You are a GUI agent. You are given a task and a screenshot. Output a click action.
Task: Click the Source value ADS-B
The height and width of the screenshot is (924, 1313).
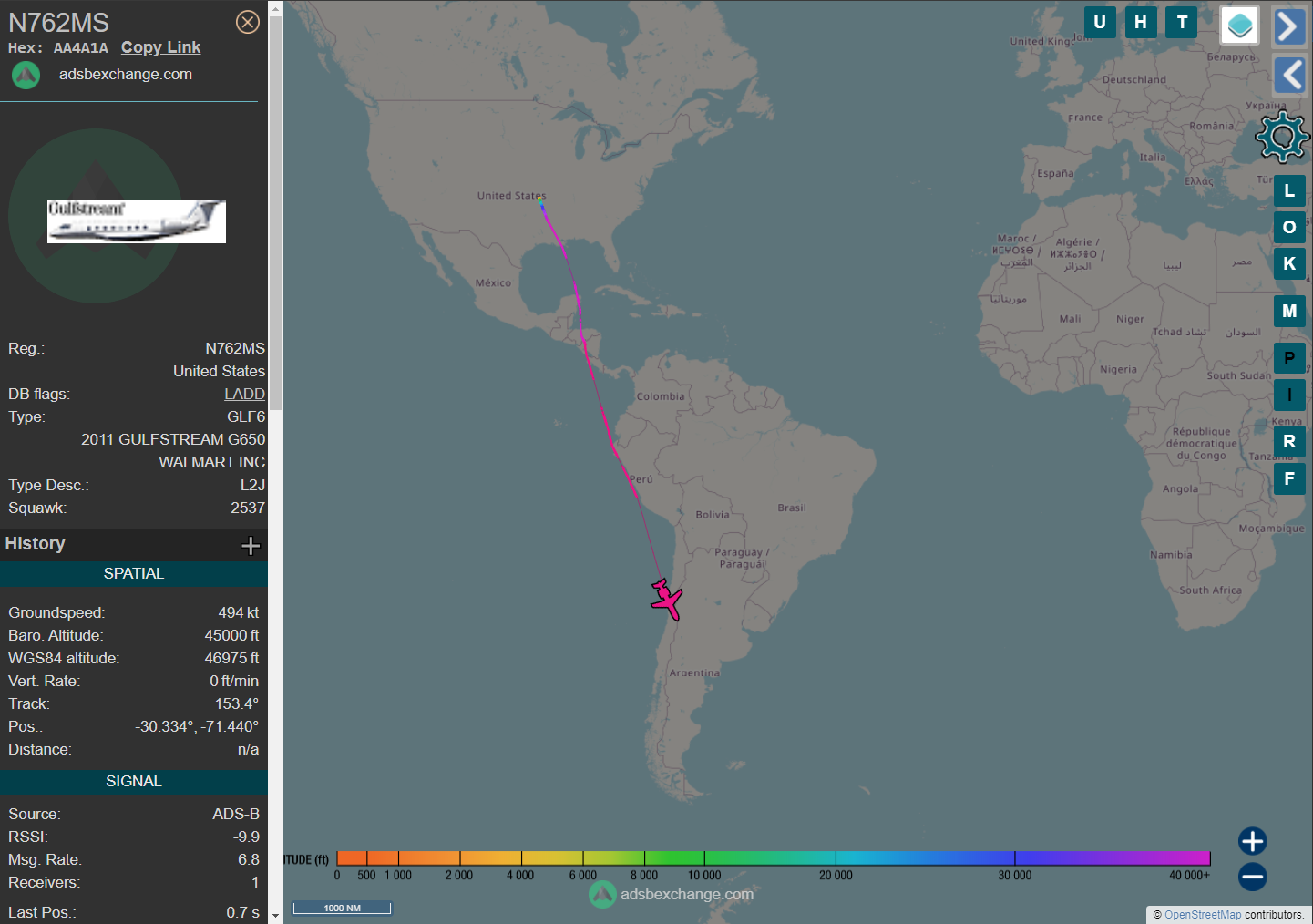click(x=236, y=815)
